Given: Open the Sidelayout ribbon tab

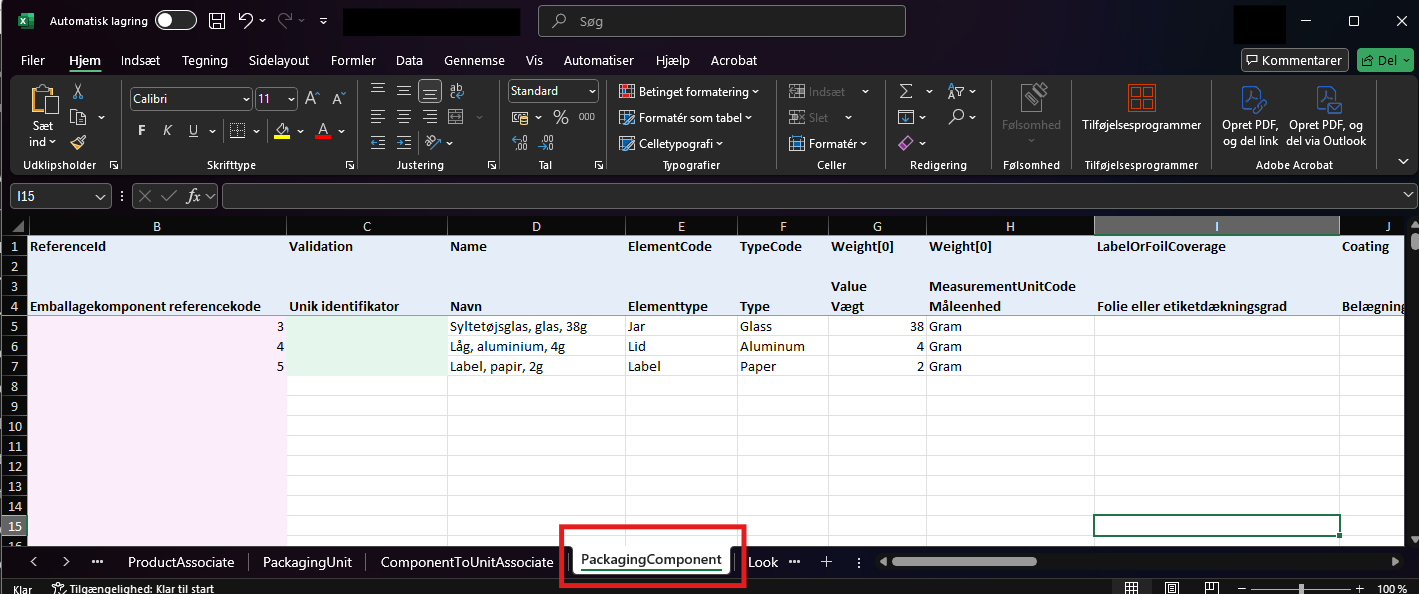Looking at the screenshot, I should click(279, 60).
